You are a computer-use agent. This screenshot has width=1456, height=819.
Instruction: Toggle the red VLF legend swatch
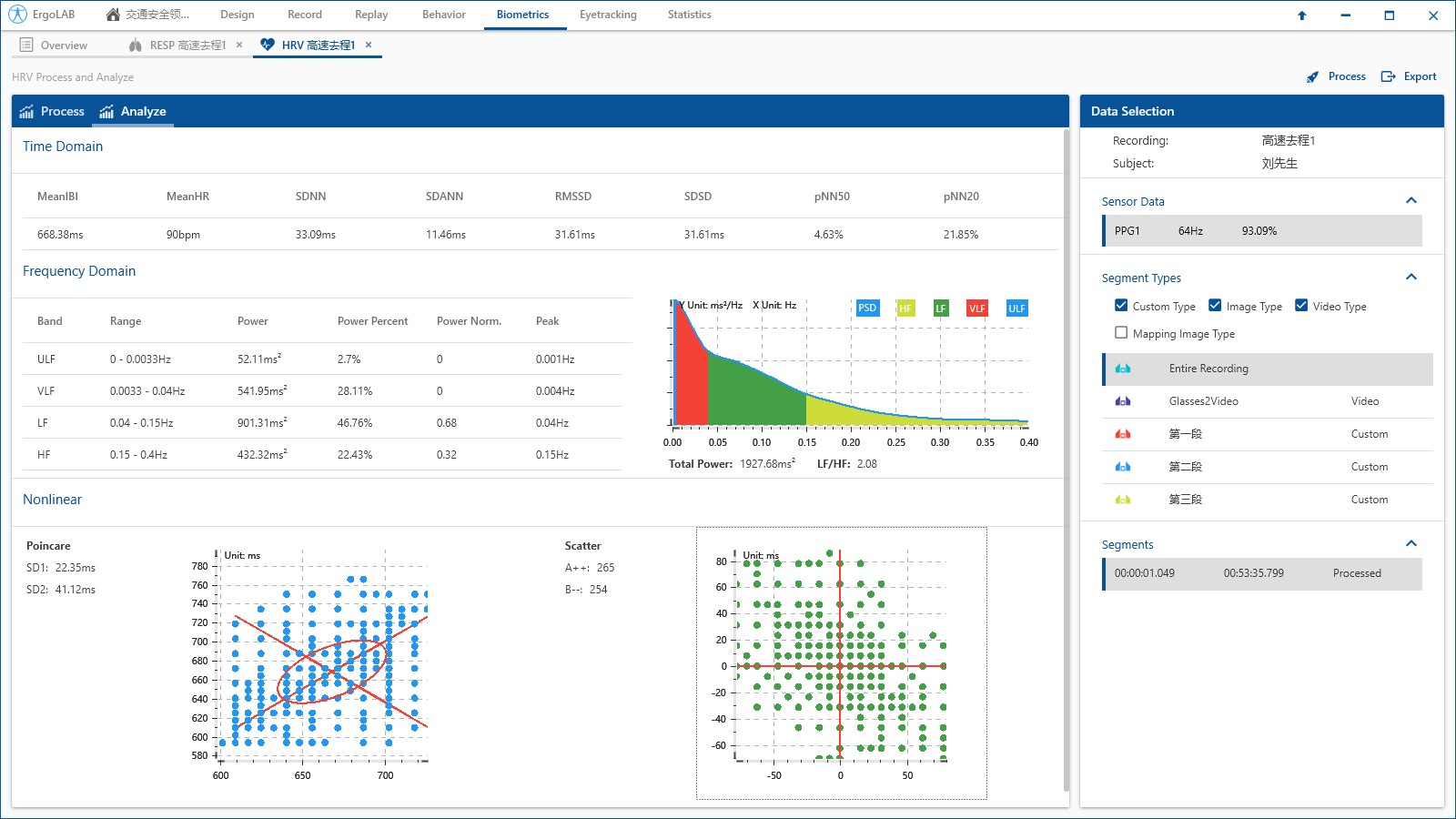[976, 308]
